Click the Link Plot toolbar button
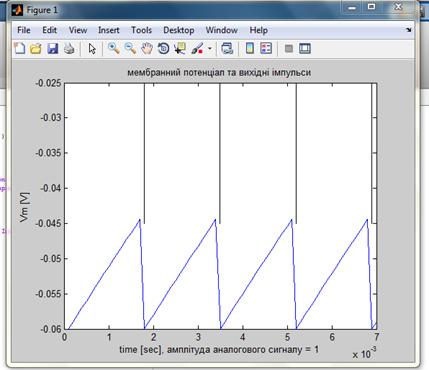 click(x=227, y=49)
